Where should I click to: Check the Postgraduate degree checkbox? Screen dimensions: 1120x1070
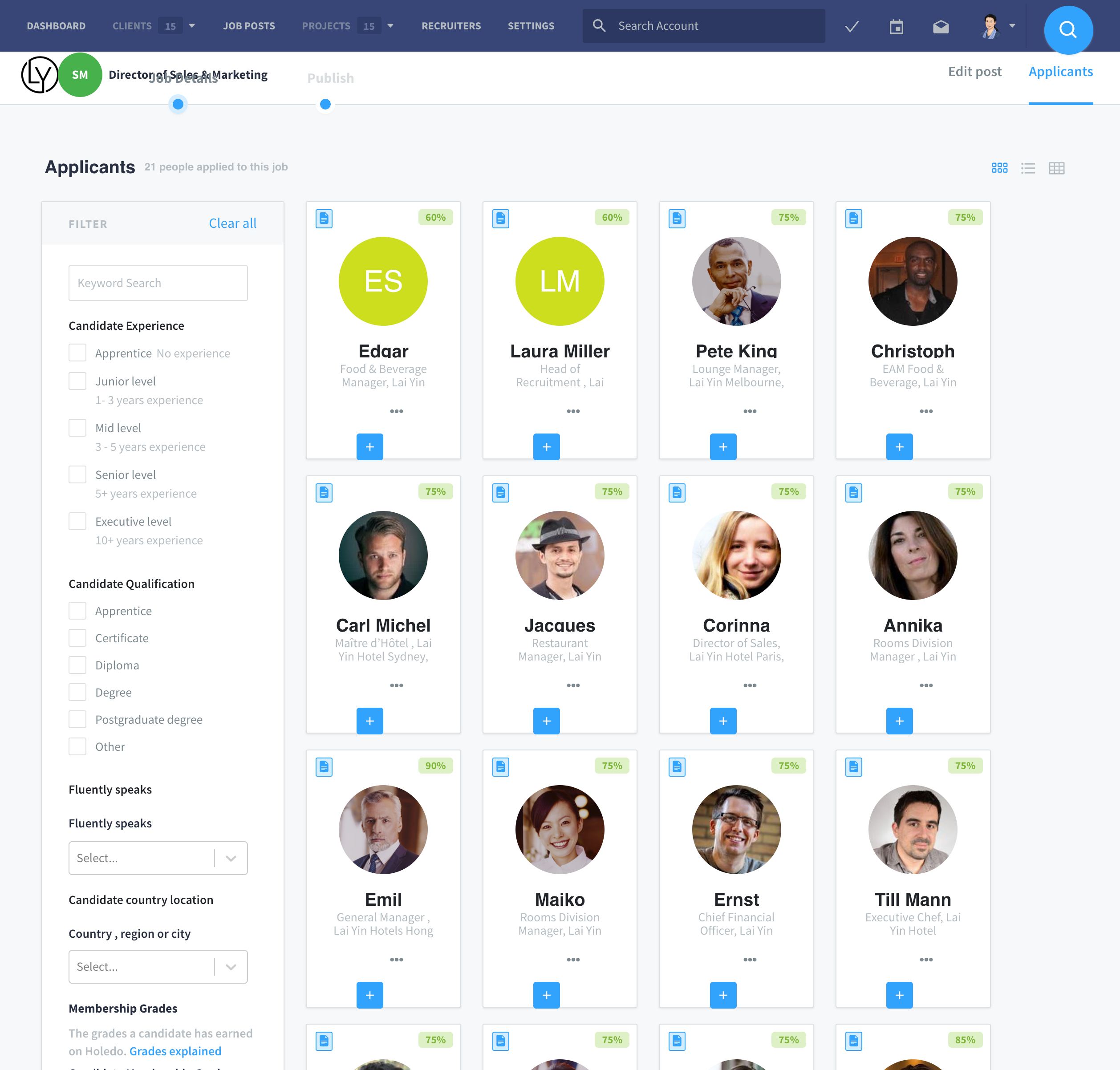pyautogui.click(x=77, y=719)
